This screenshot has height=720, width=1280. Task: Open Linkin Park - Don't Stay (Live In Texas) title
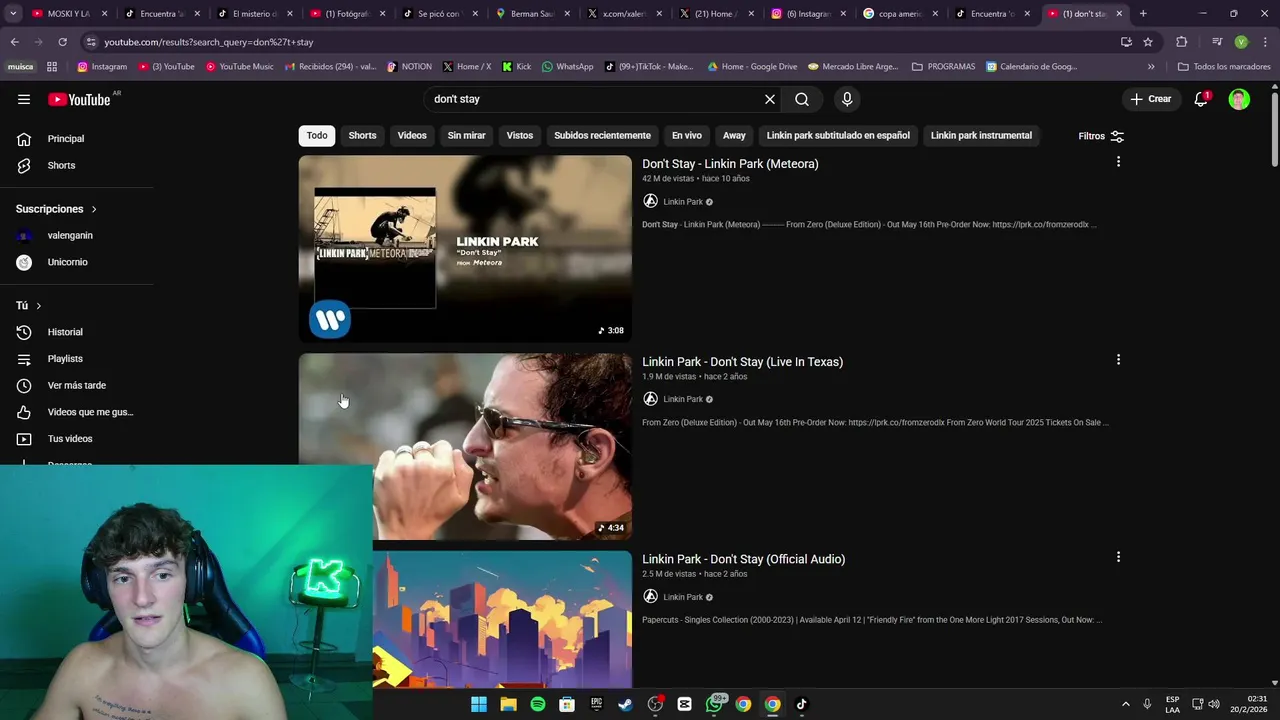(x=742, y=362)
